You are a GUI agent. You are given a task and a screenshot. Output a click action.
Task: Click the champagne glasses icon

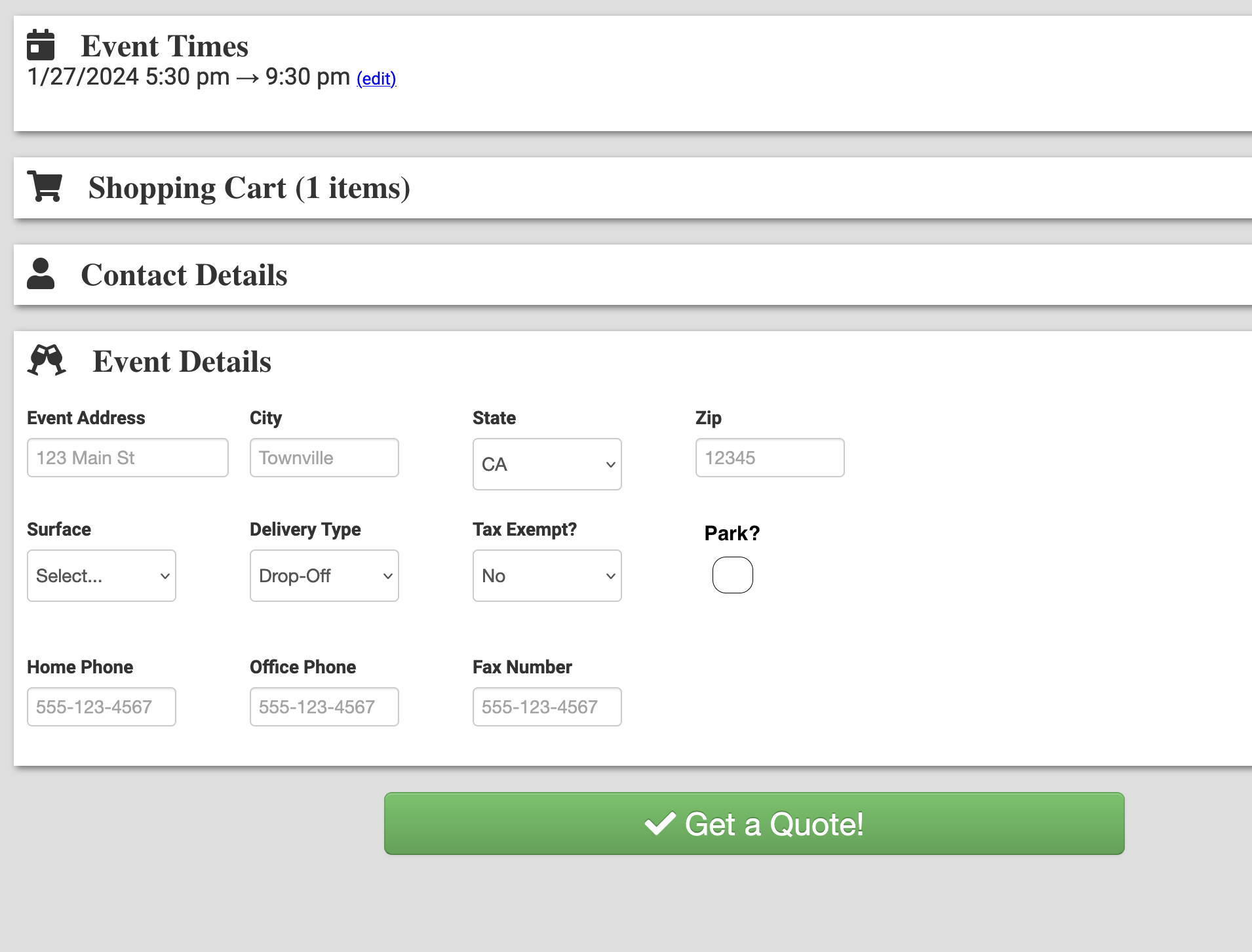[x=47, y=361]
